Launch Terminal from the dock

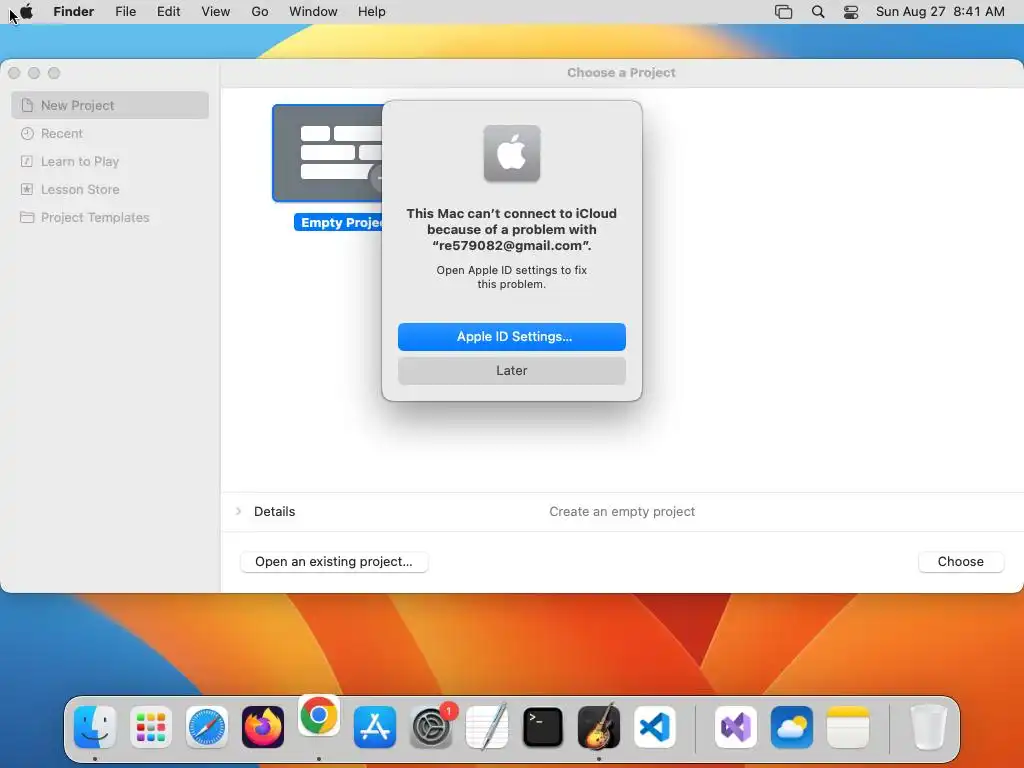(543, 727)
